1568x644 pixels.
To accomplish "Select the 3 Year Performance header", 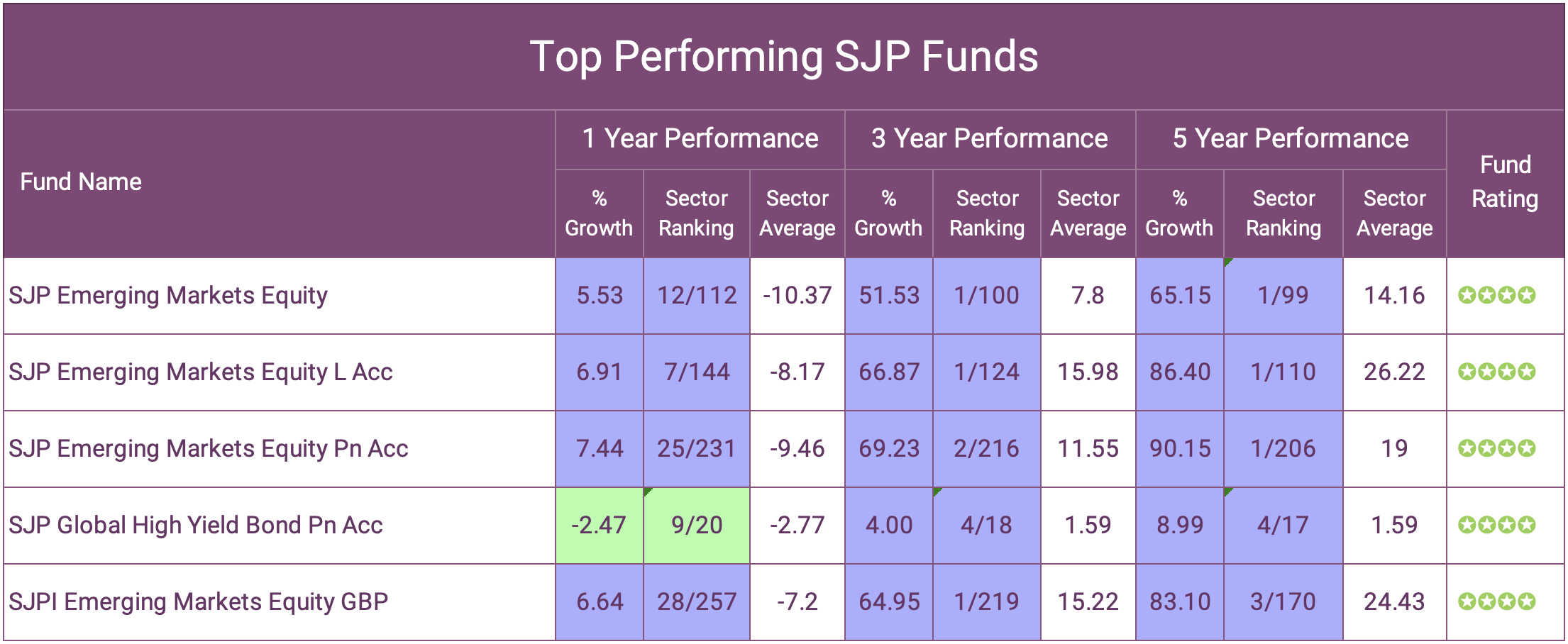I will pos(990,138).
